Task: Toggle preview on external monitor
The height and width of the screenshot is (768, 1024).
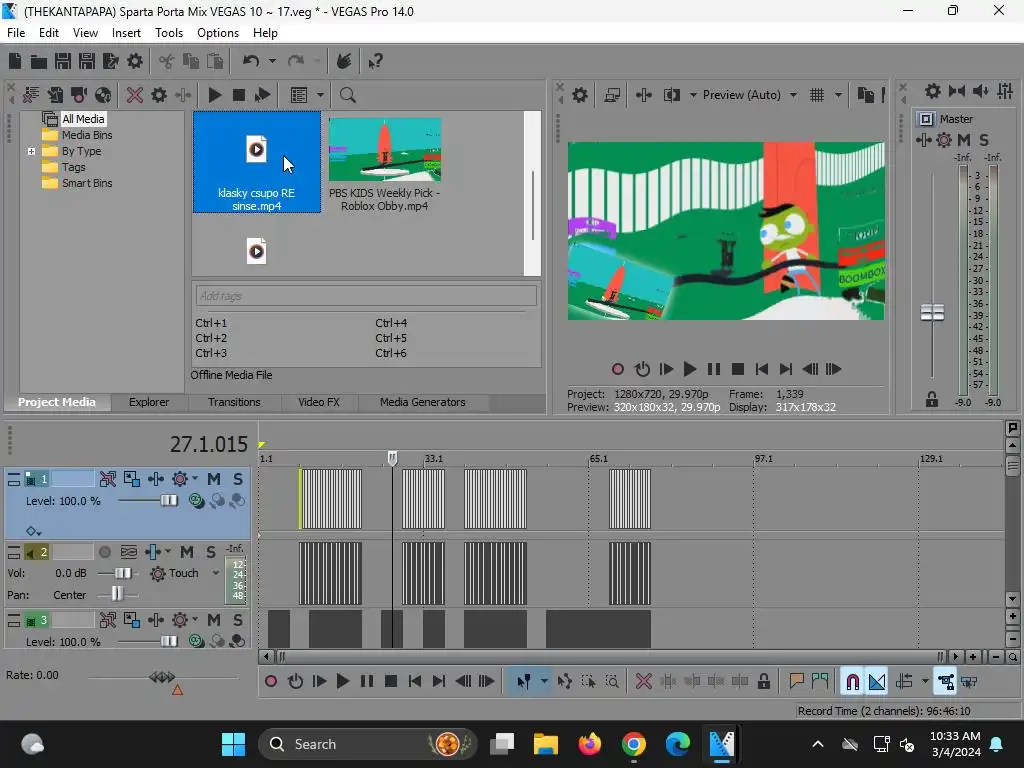Action: 612,95
